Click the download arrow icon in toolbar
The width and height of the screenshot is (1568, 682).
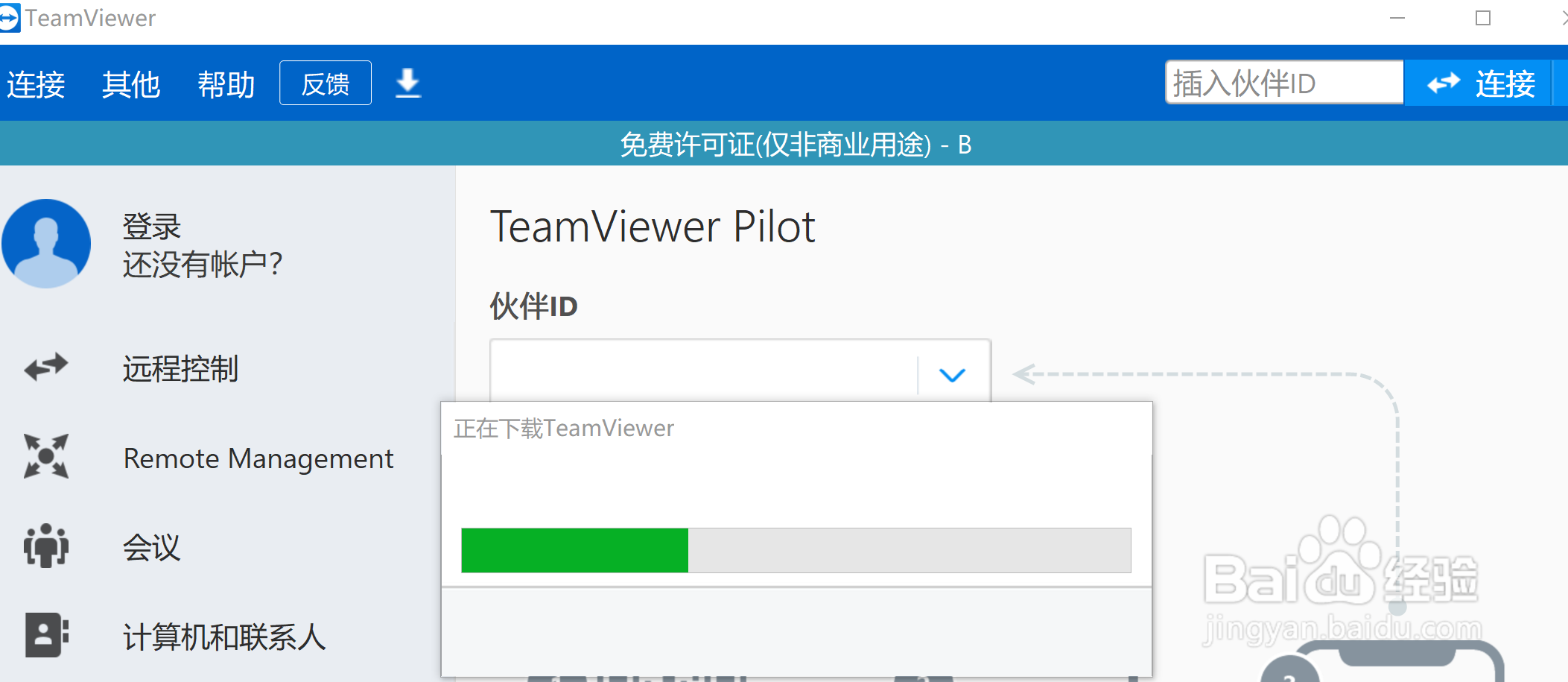click(407, 83)
